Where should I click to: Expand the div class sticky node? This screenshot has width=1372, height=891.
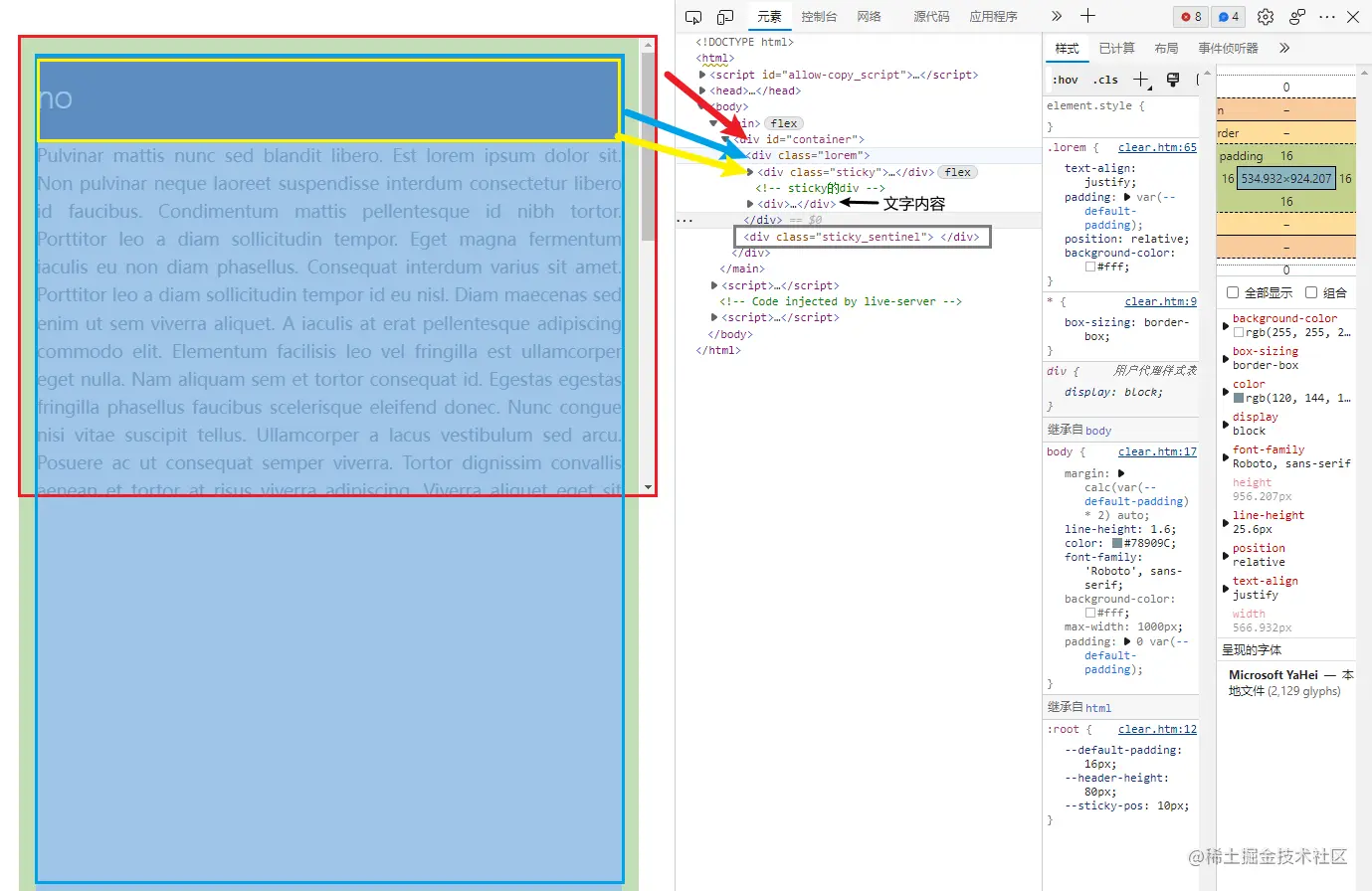tap(750, 172)
